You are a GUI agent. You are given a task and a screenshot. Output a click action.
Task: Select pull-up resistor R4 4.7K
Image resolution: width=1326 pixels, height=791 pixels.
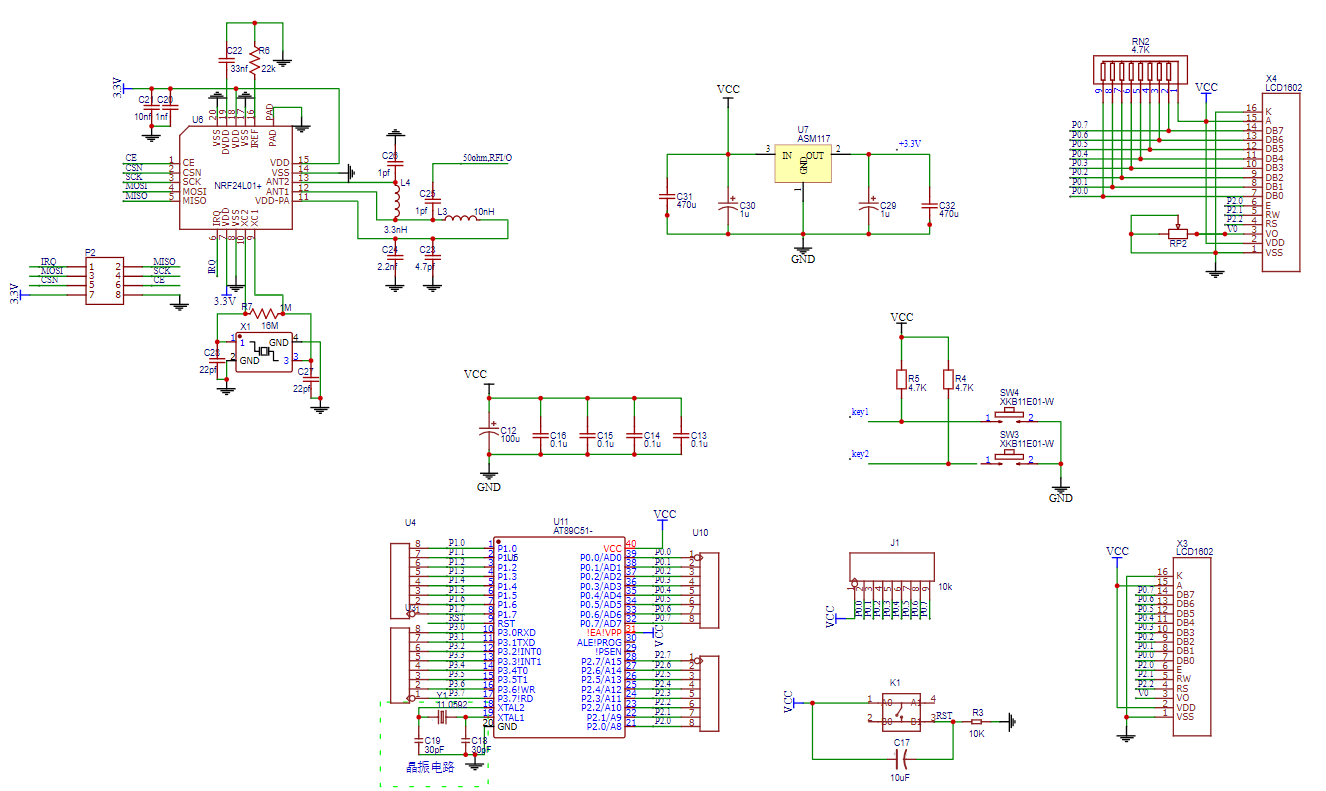coord(947,381)
